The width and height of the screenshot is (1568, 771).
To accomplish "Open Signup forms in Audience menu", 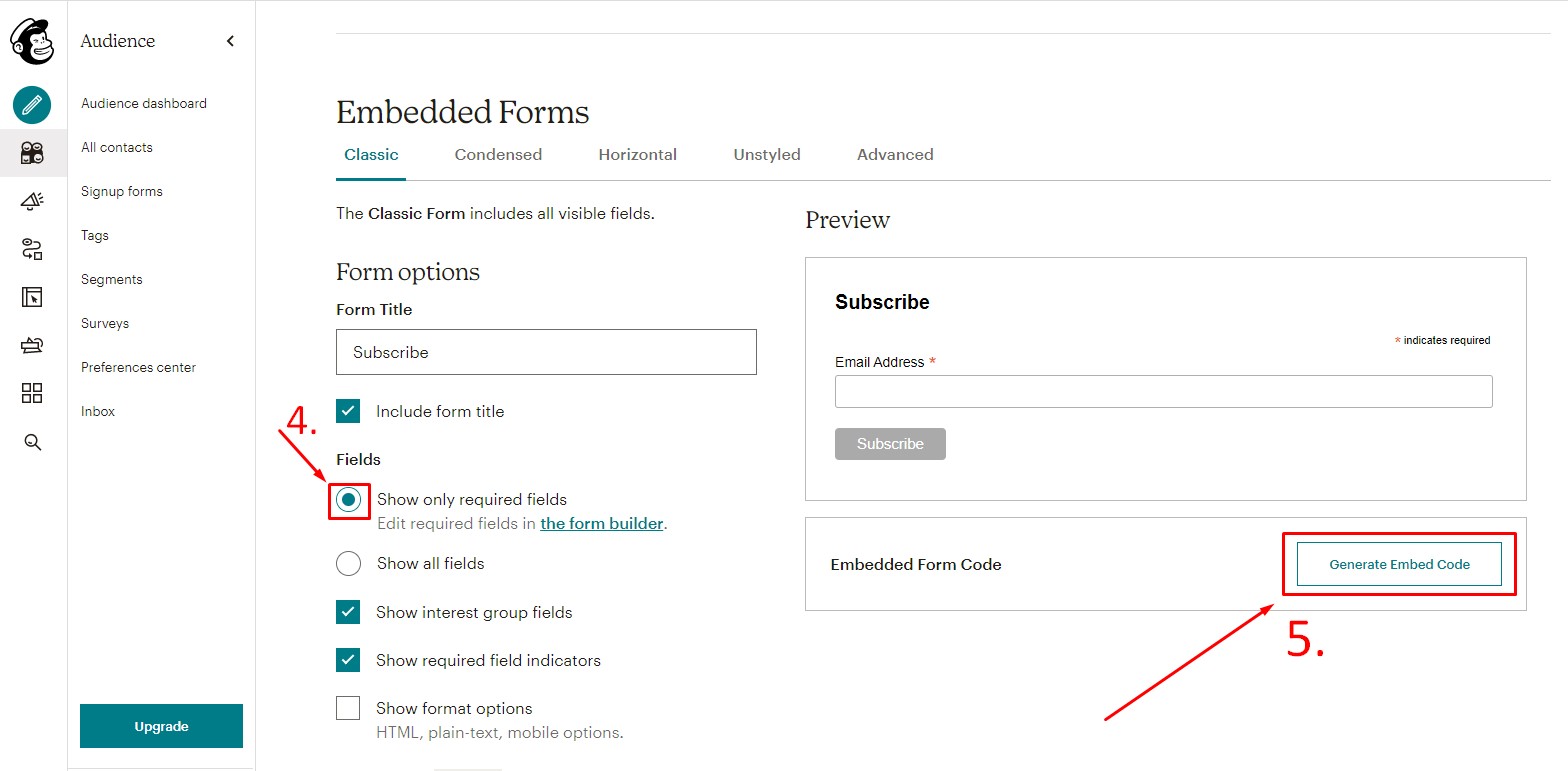I will (122, 191).
